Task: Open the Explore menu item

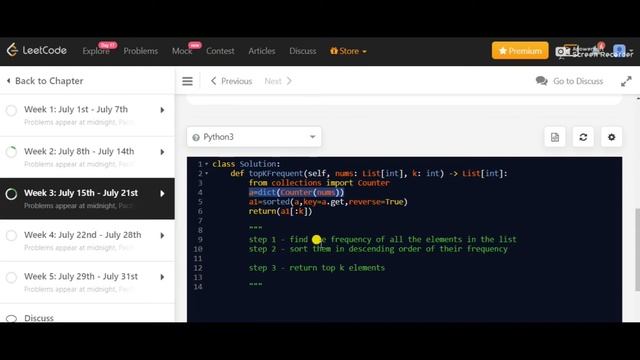Action: 96,51
